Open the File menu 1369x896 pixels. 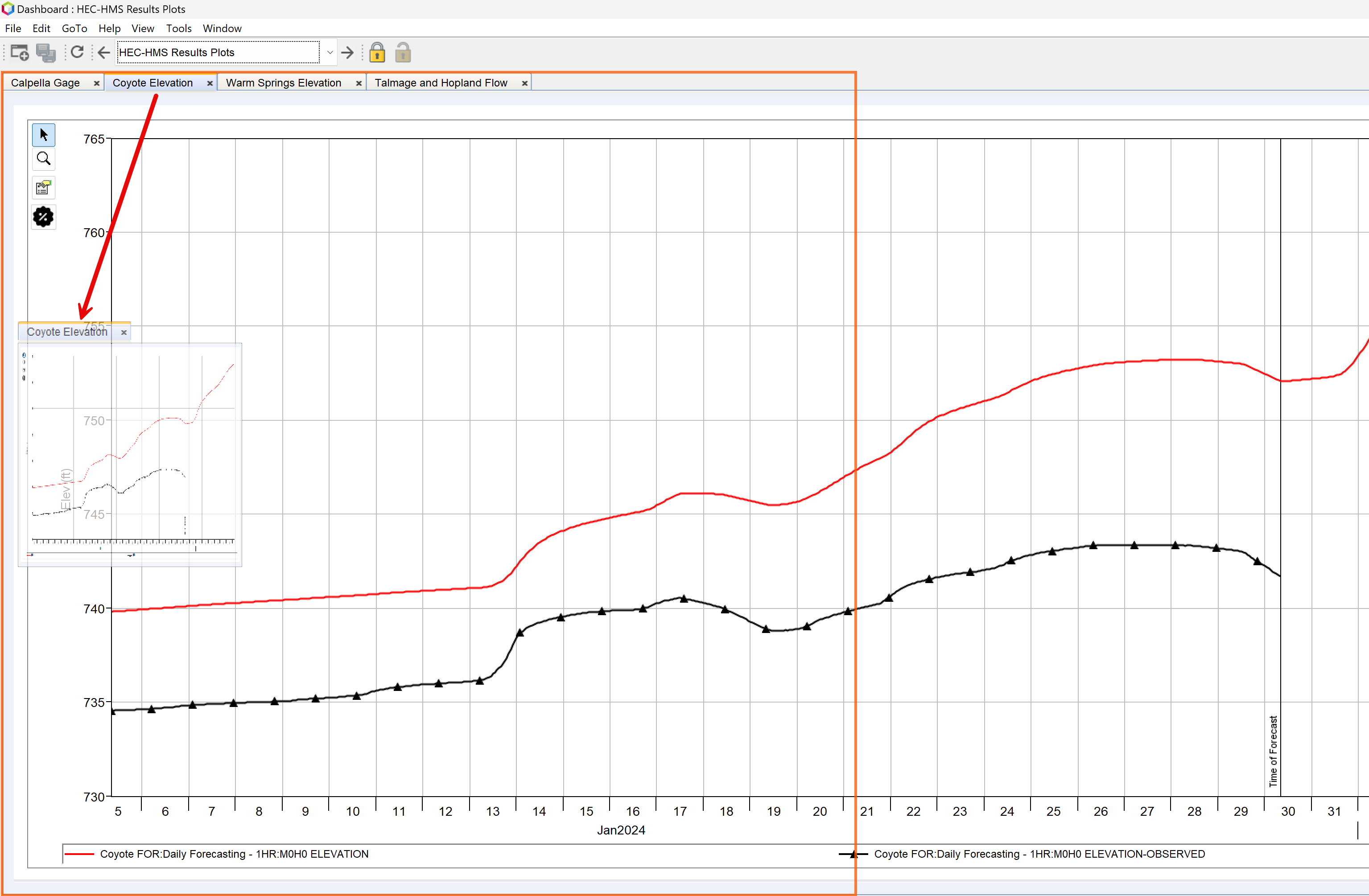[13, 28]
